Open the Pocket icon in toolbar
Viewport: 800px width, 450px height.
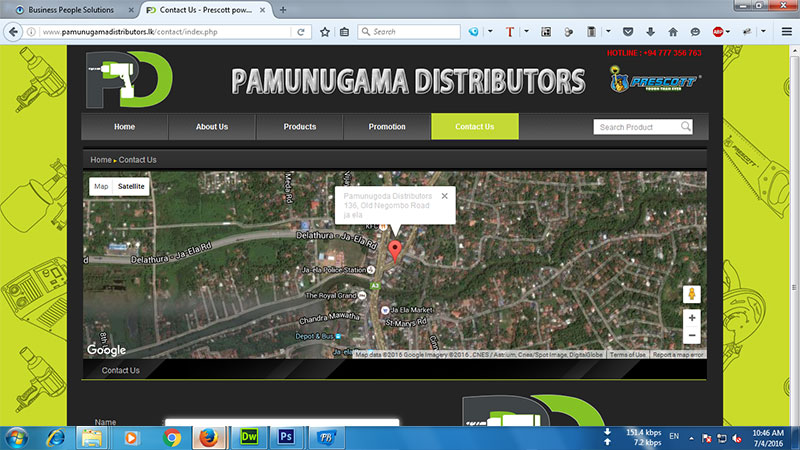pyautogui.click(x=628, y=32)
